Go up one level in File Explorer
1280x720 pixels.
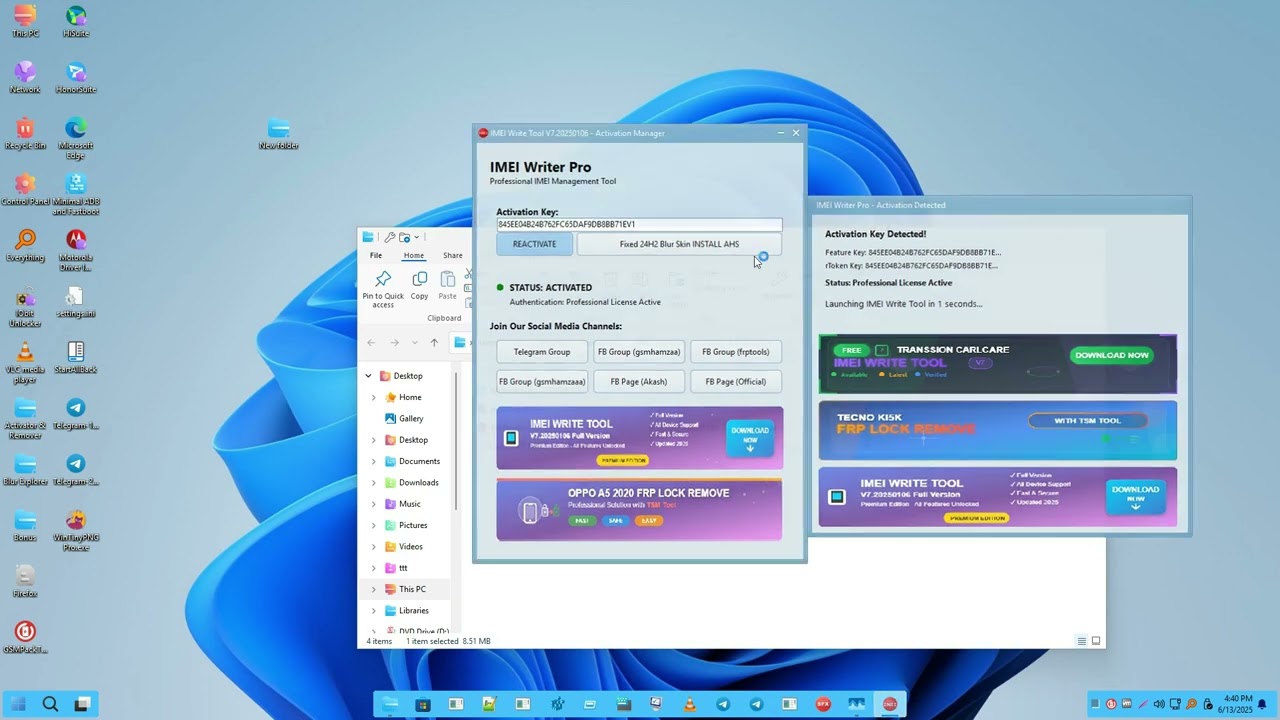pos(434,342)
